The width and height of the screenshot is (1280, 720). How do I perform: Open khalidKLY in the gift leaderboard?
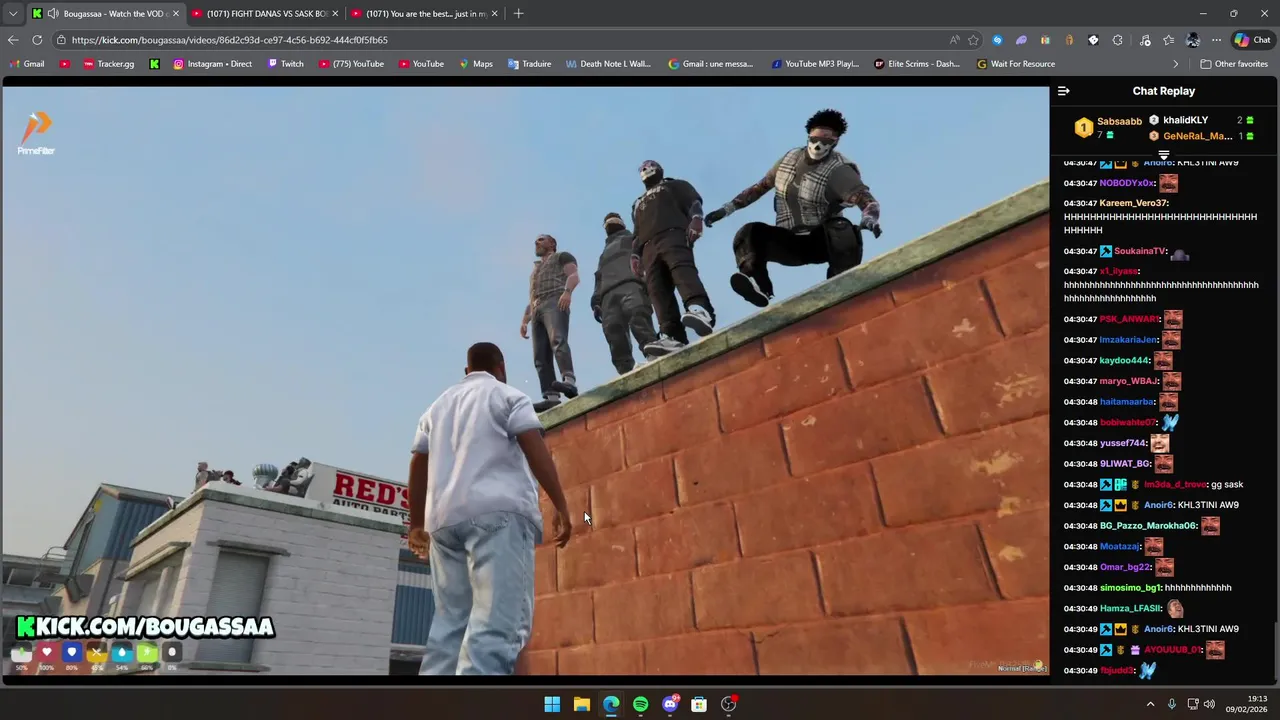[1185, 120]
